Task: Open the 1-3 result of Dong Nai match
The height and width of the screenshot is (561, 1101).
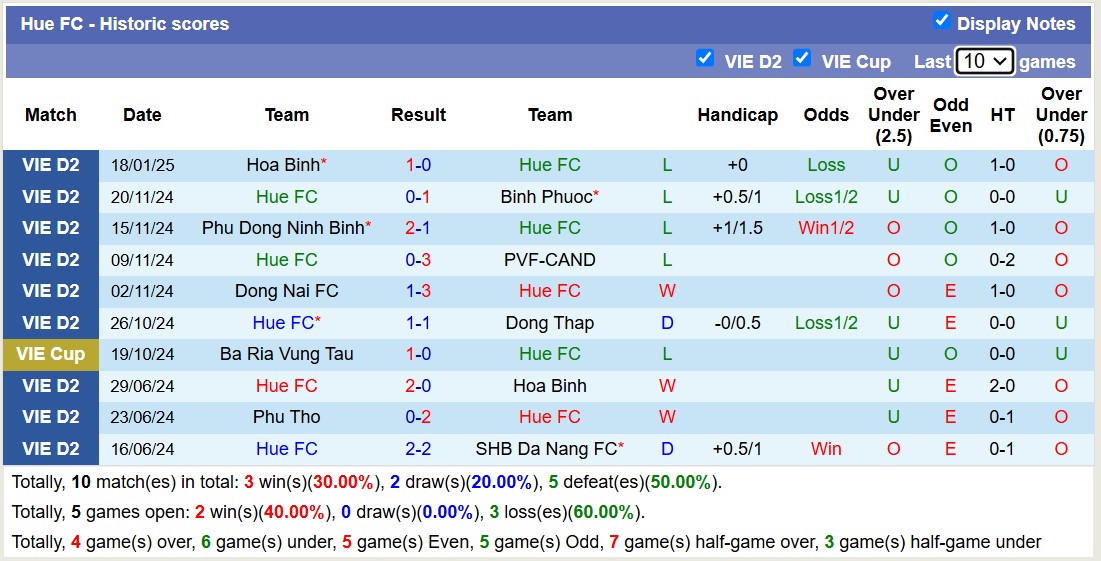Action: coord(418,291)
